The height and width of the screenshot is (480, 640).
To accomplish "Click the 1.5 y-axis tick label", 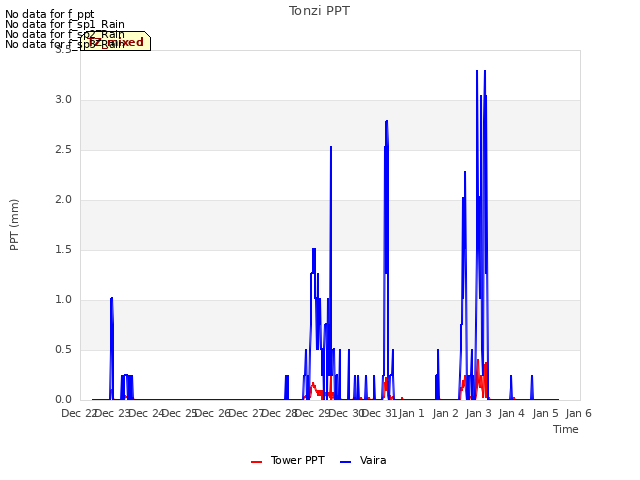I will (x=64, y=250).
